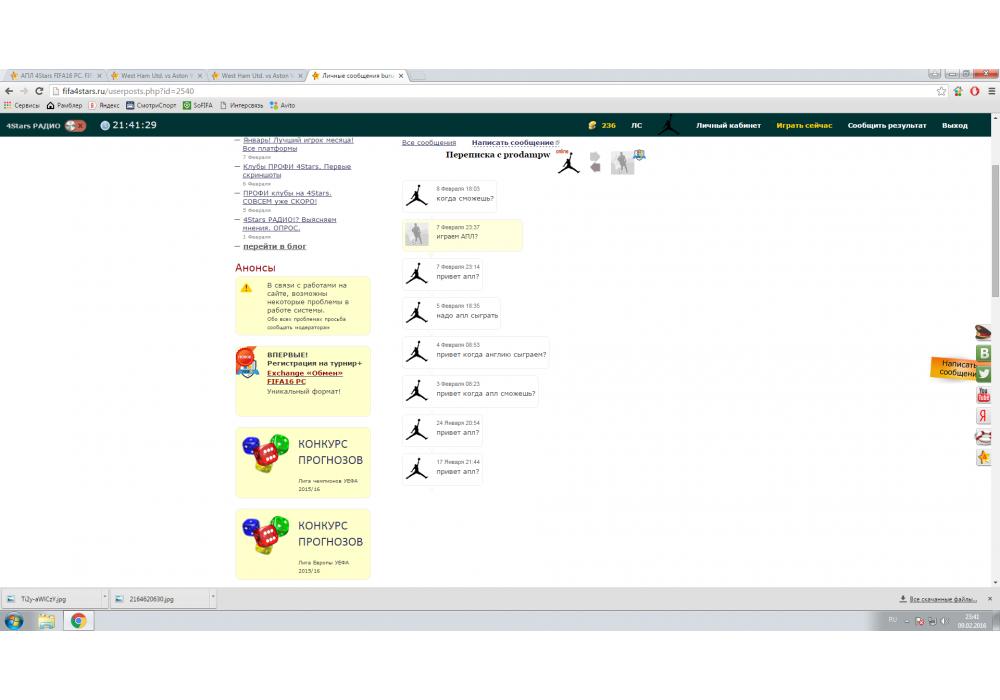This screenshot has height=700, width=1000.
Task: Select Играть сейчас in the navigation bar
Action: point(804,126)
